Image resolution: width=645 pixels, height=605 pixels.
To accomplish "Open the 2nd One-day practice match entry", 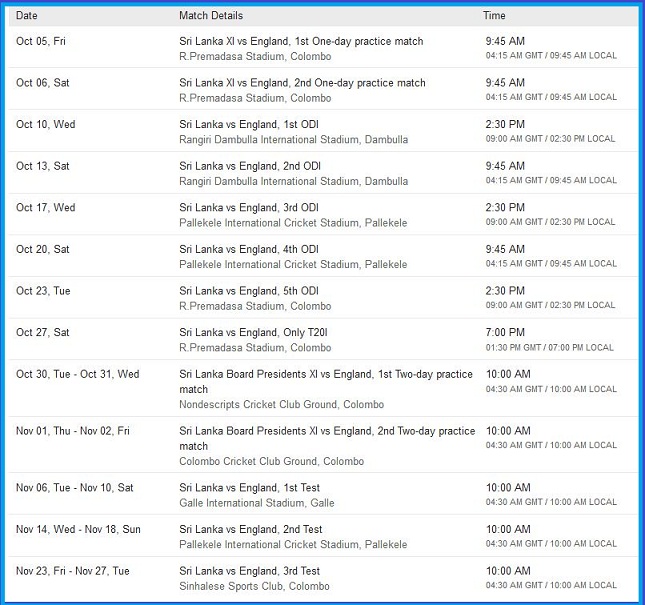I will (302, 83).
